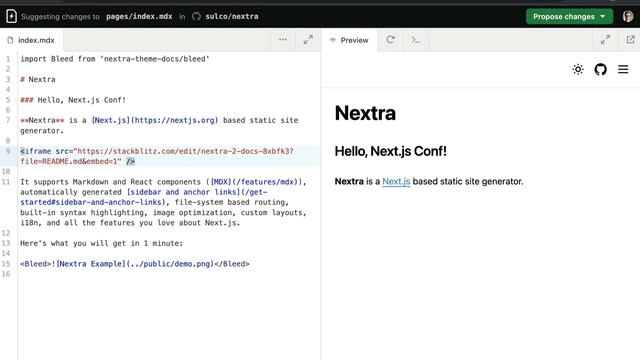Click the [MDX](/features/mdx) link text in code

pos(256,182)
